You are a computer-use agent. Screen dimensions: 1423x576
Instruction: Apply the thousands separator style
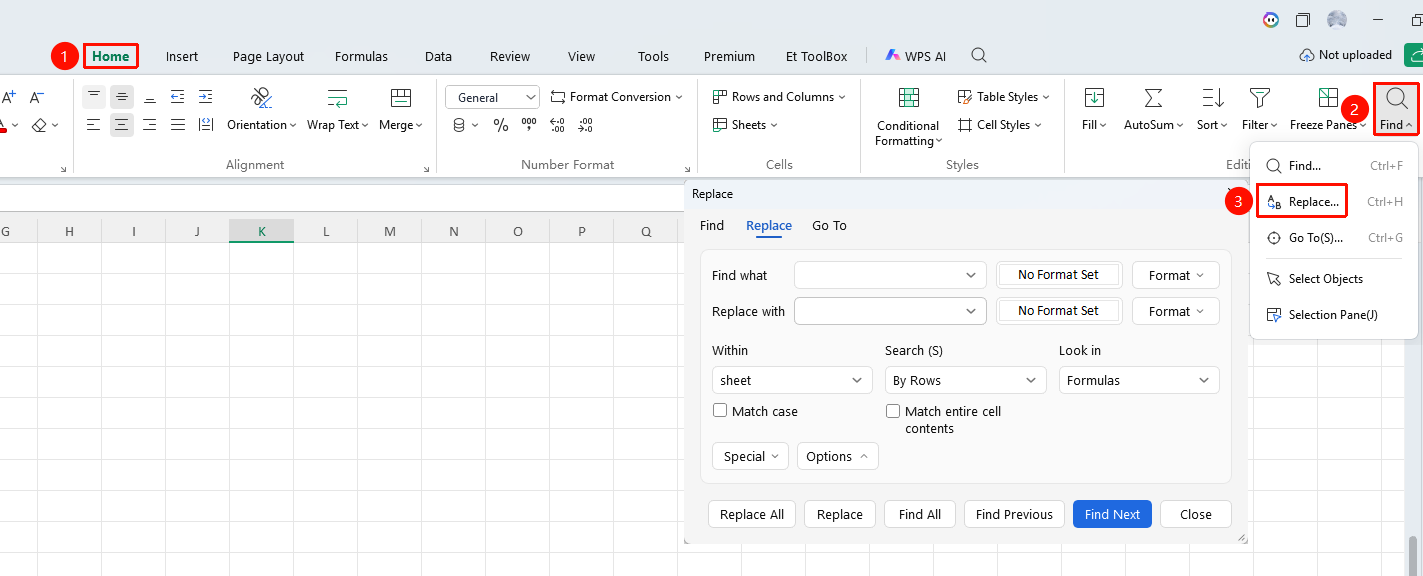pyautogui.click(x=529, y=125)
